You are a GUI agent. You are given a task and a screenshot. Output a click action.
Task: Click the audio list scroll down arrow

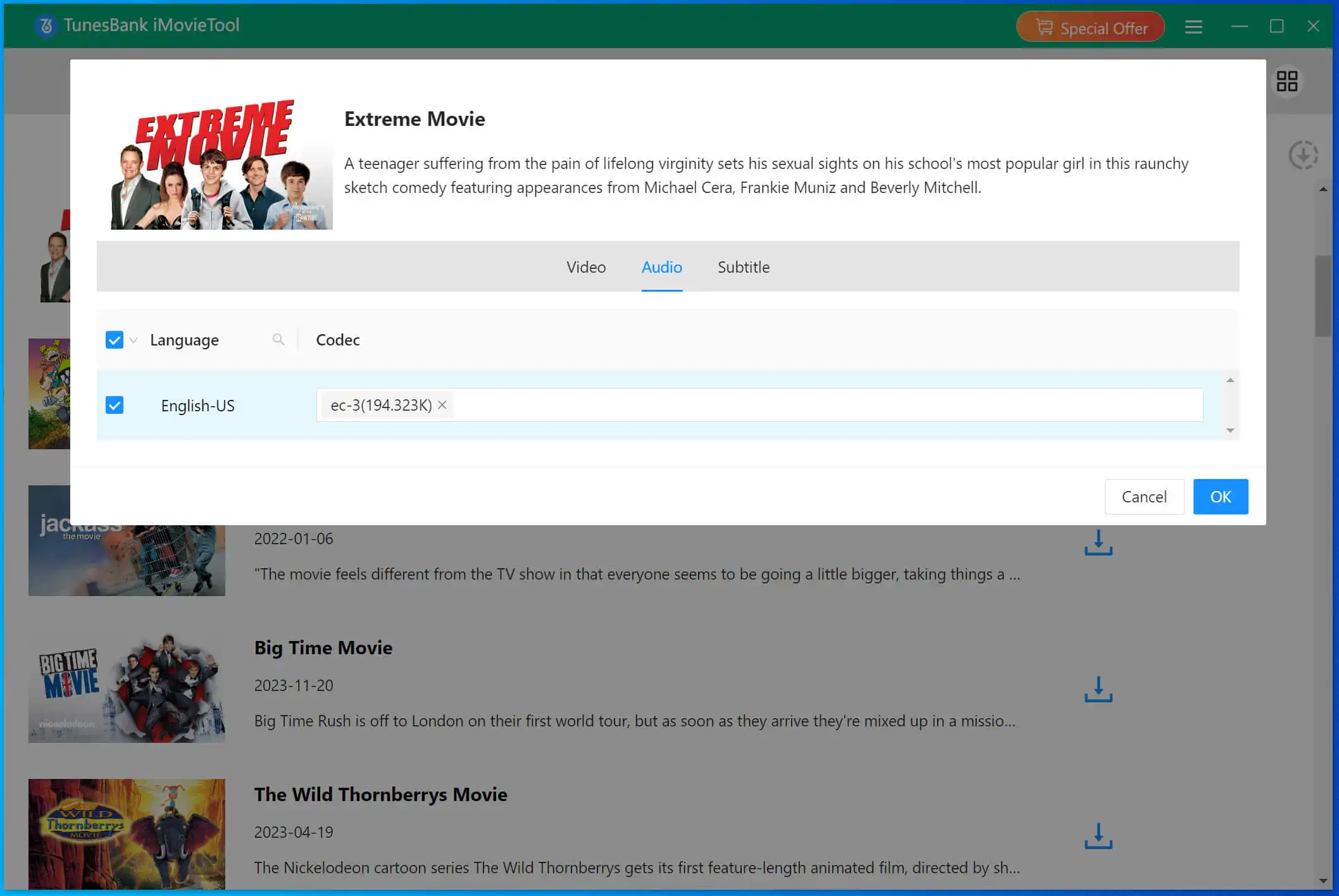coord(1230,430)
